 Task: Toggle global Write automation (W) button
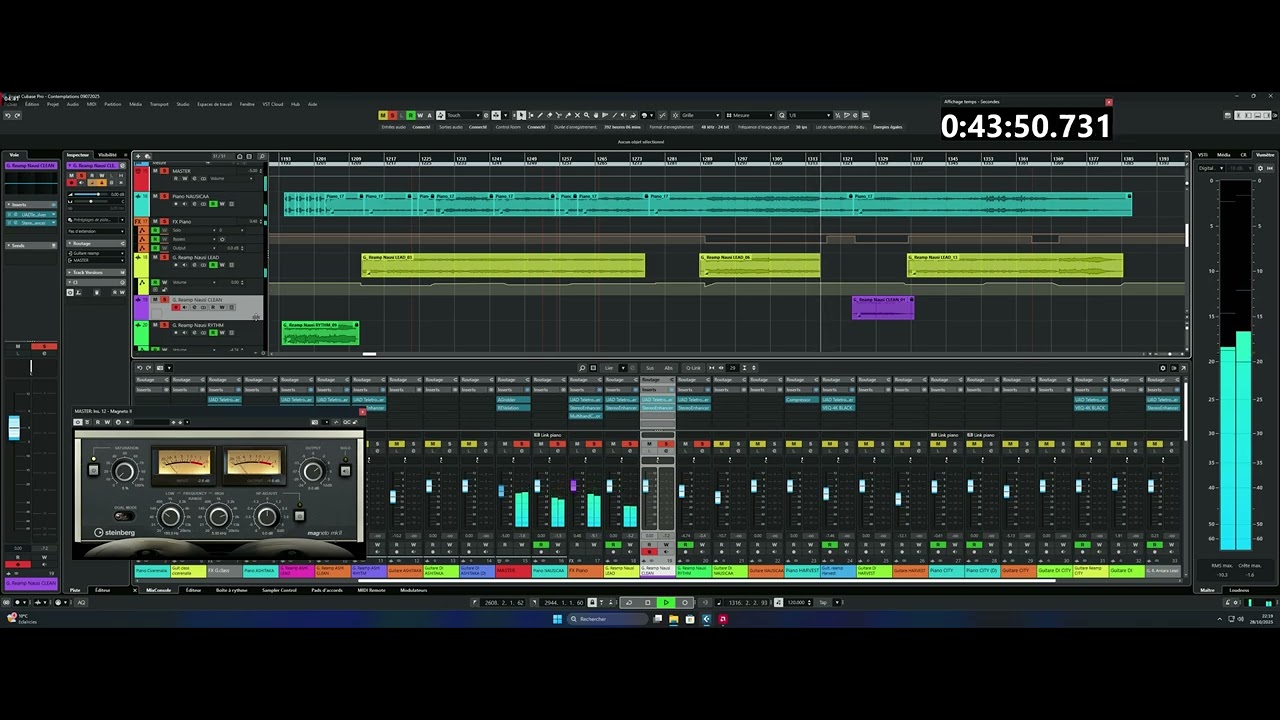coord(420,115)
